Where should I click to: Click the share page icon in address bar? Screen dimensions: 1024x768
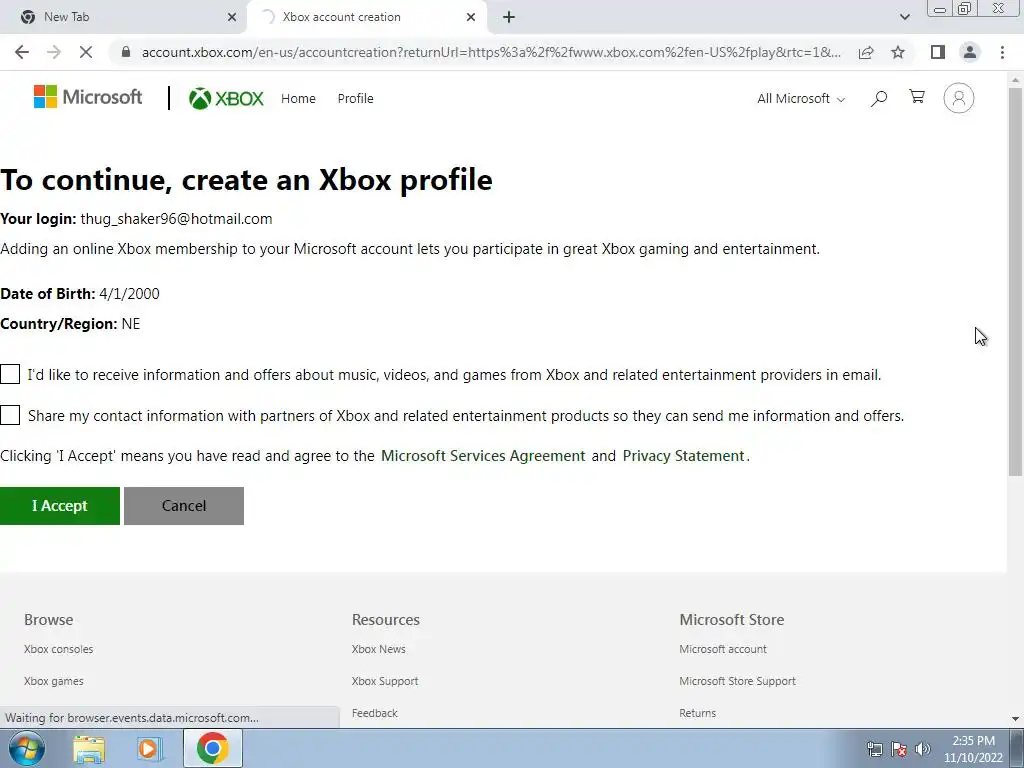(x=866, y=52)
